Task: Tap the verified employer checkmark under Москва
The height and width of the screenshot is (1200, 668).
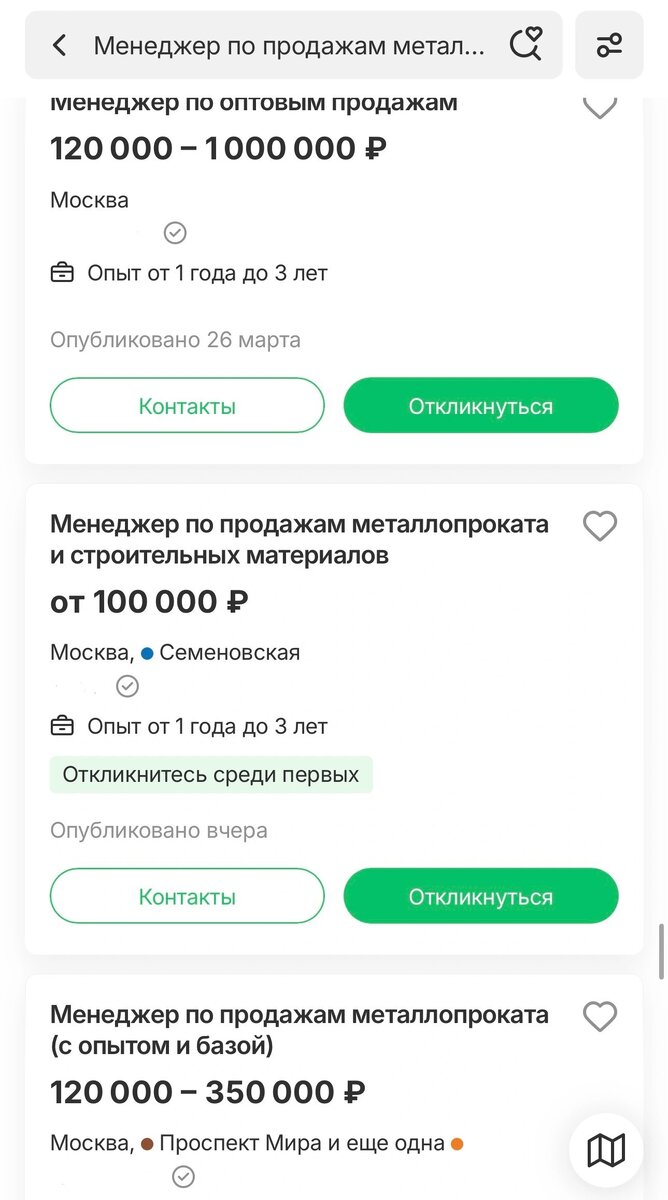Action: pos(174,233)
